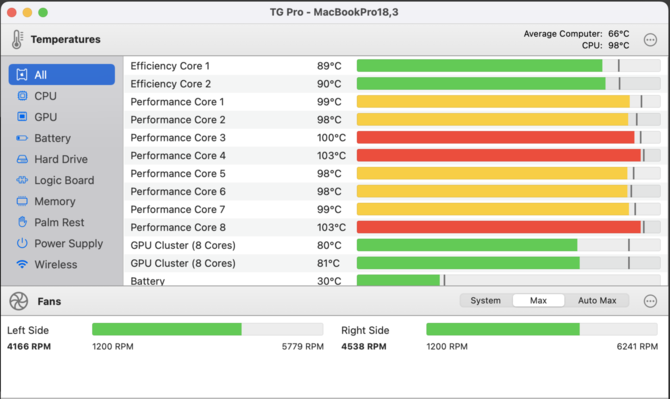Close the TG Pro window
This screenshot has height=399, width=670.
pos(12,12)
